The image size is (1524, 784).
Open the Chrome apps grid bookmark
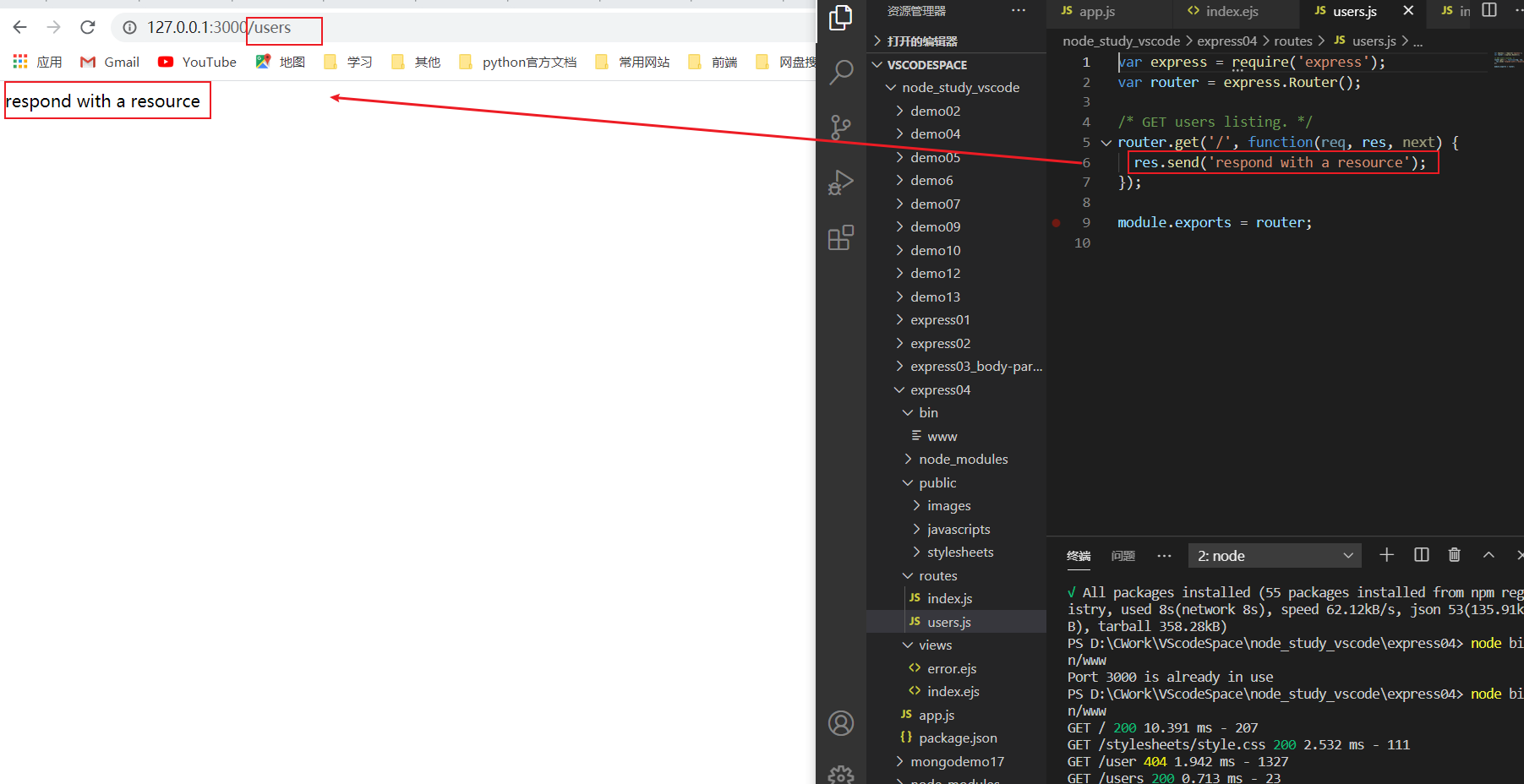[37, 62]
